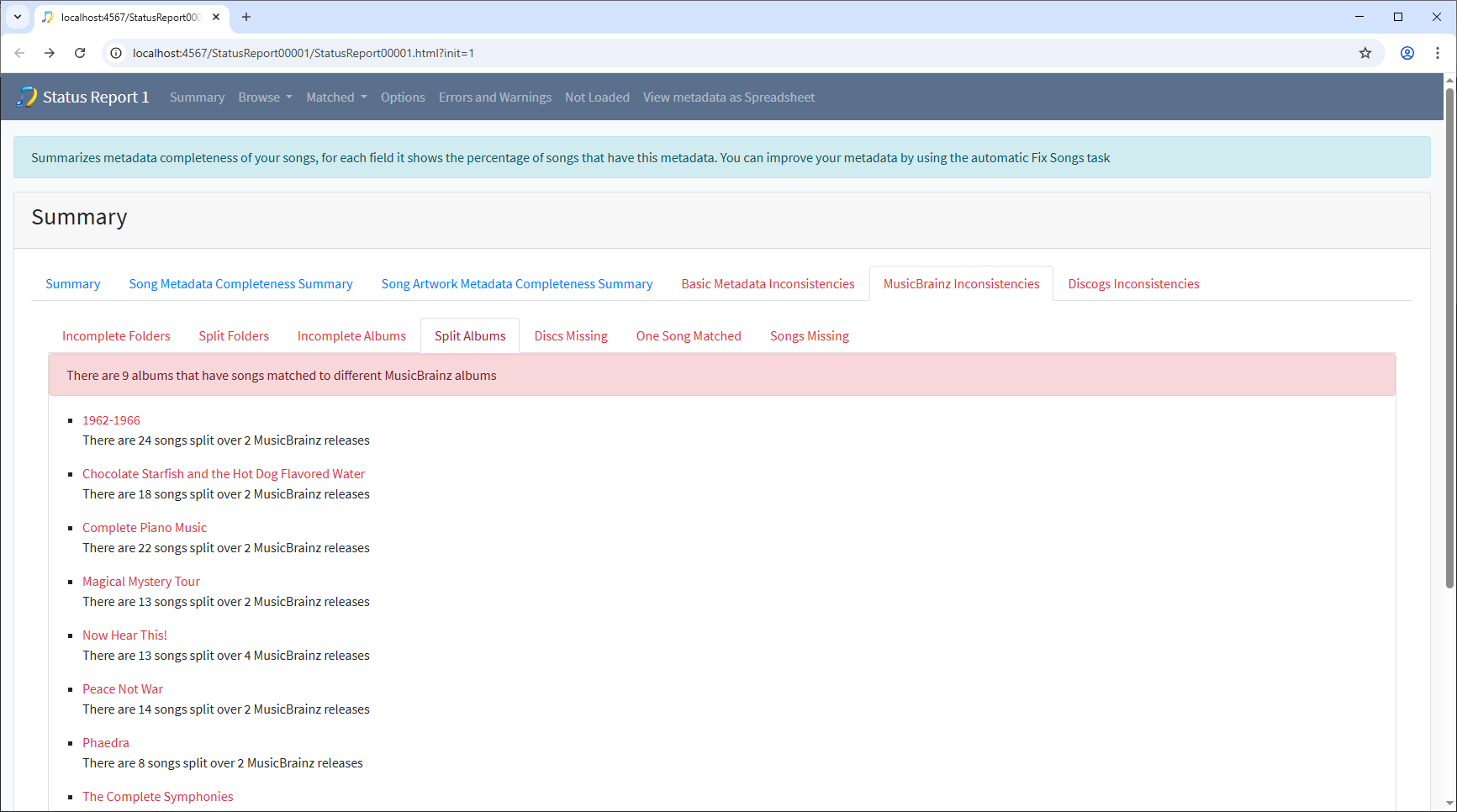The width and height of the screenshot is (1457, 812).
Task: Switch to the Summary tab
Action: click(x=73, y=284)
